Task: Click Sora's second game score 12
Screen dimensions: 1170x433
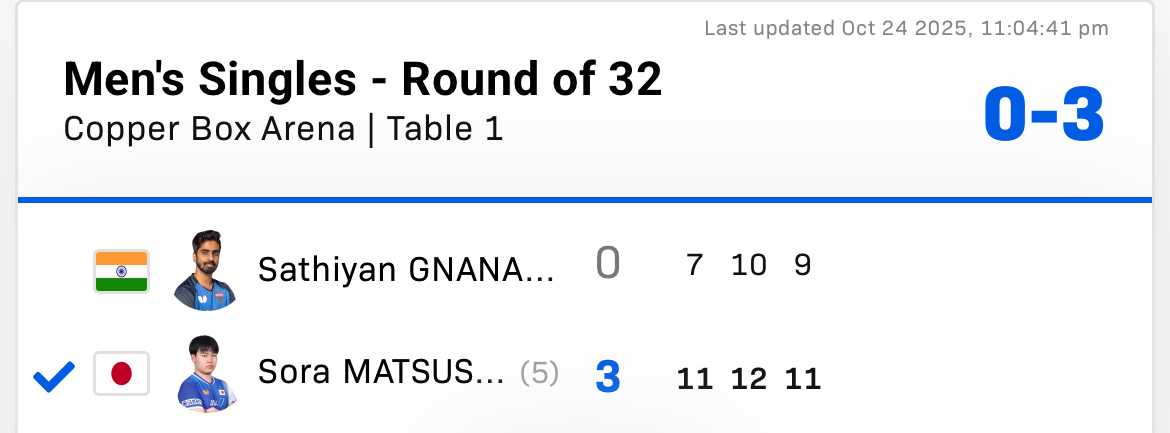Action: (x=748, y=379)
